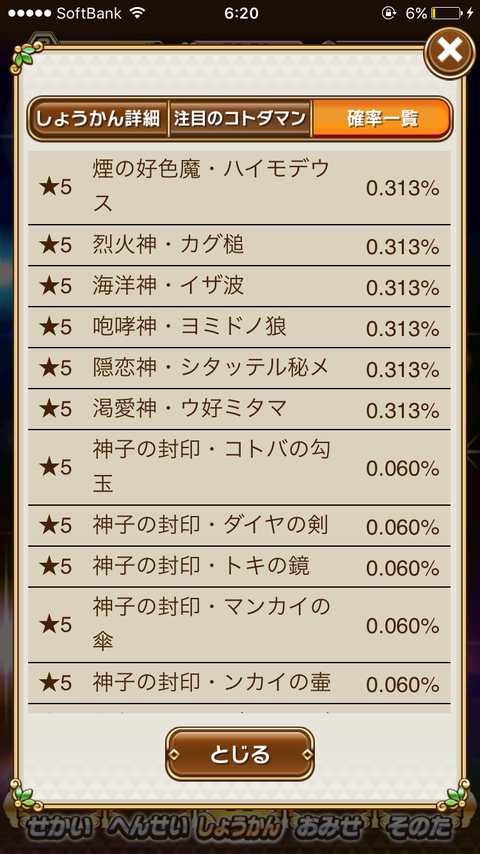Select the 確率一覧 tab
480x854 pixels.
[x=381, y=118]
